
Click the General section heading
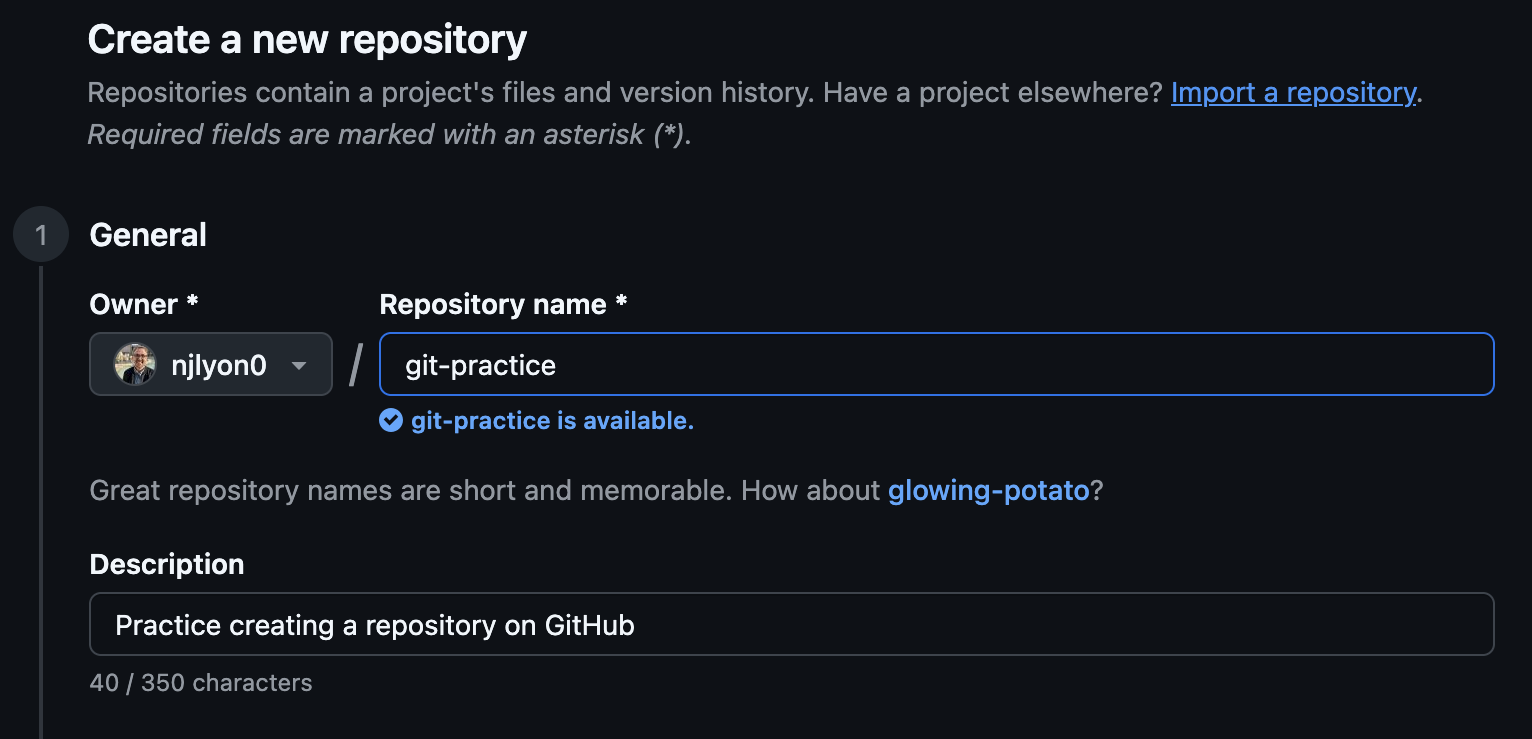click(147, 234)
